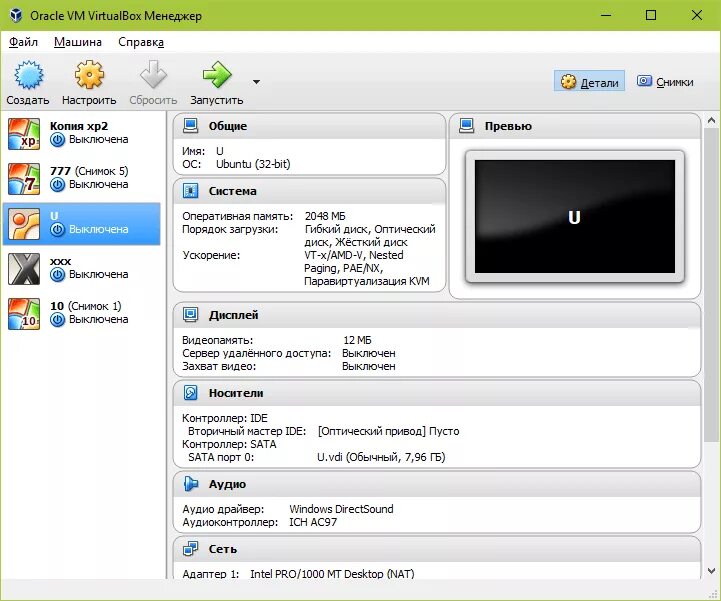Image resolution: width=721 pixels, height=601 pixels.
Task: Click the 2048 МБ memory value
Action: (x=325, y=216)
